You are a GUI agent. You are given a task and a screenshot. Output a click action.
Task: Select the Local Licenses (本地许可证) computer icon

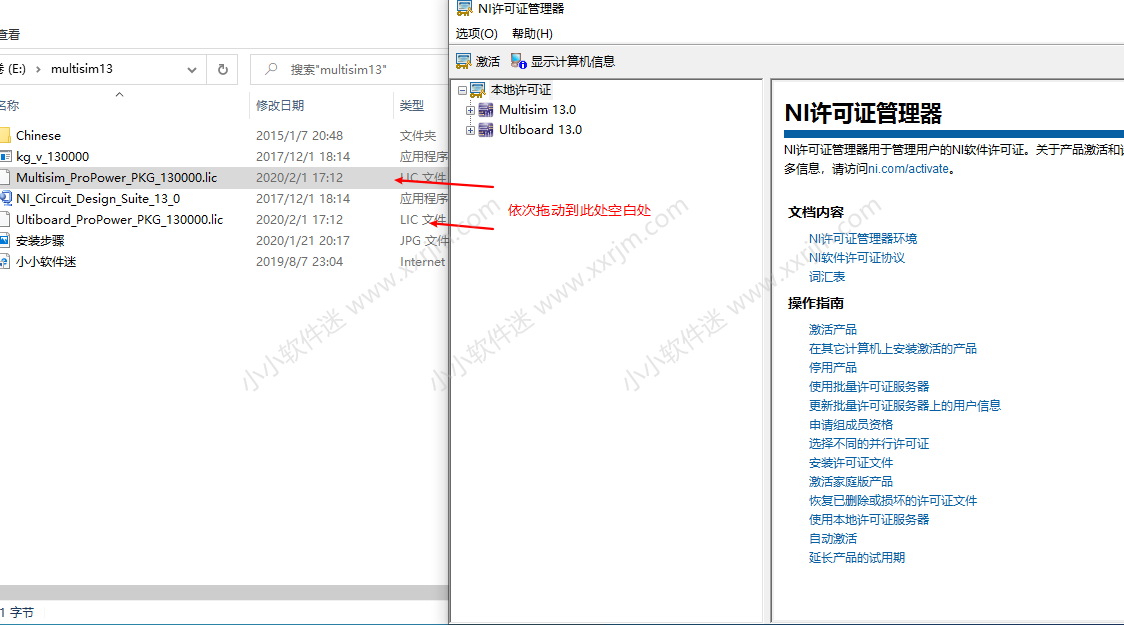coord(478,90)
